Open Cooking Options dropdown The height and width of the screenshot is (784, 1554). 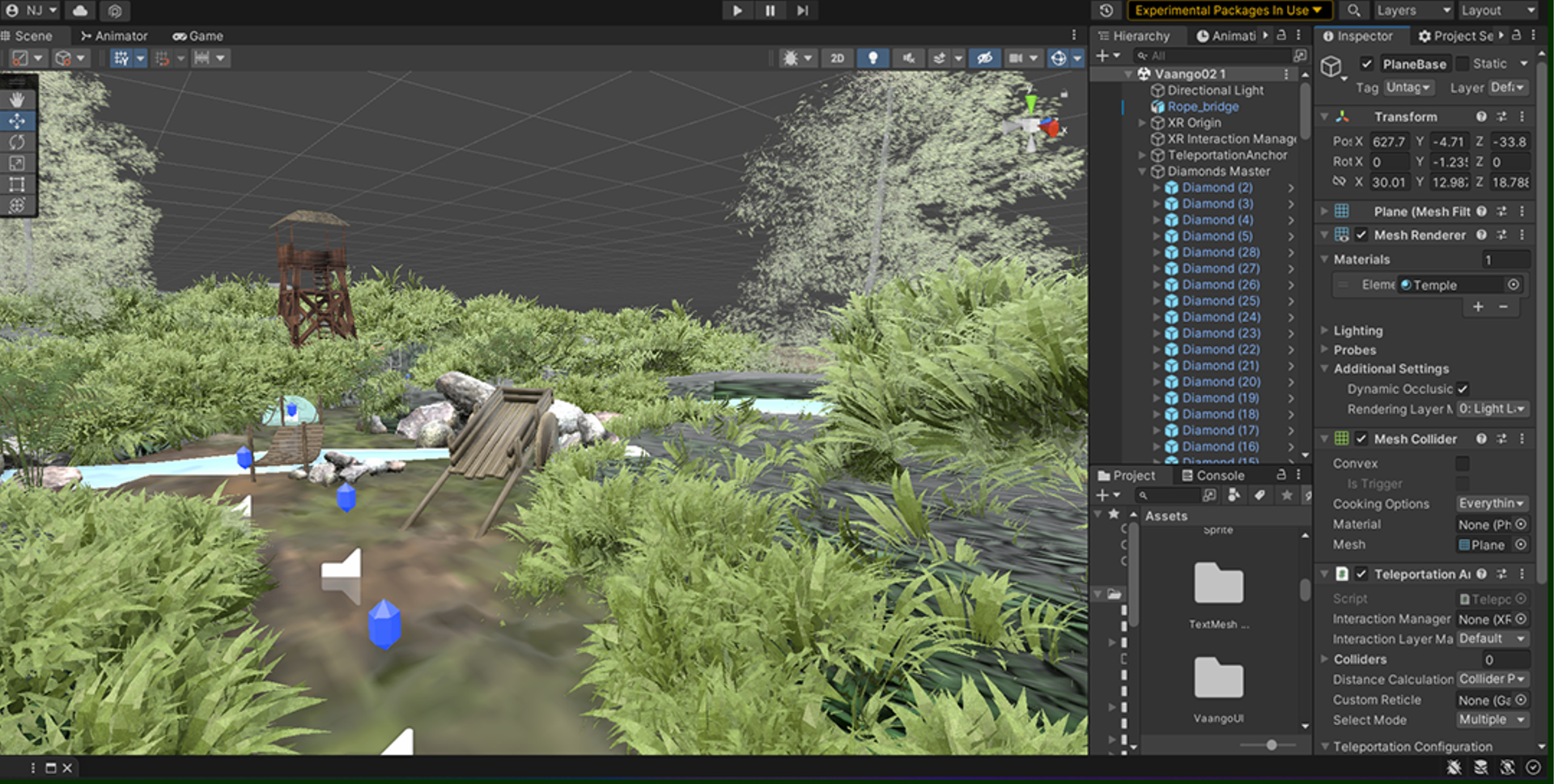1492,504
